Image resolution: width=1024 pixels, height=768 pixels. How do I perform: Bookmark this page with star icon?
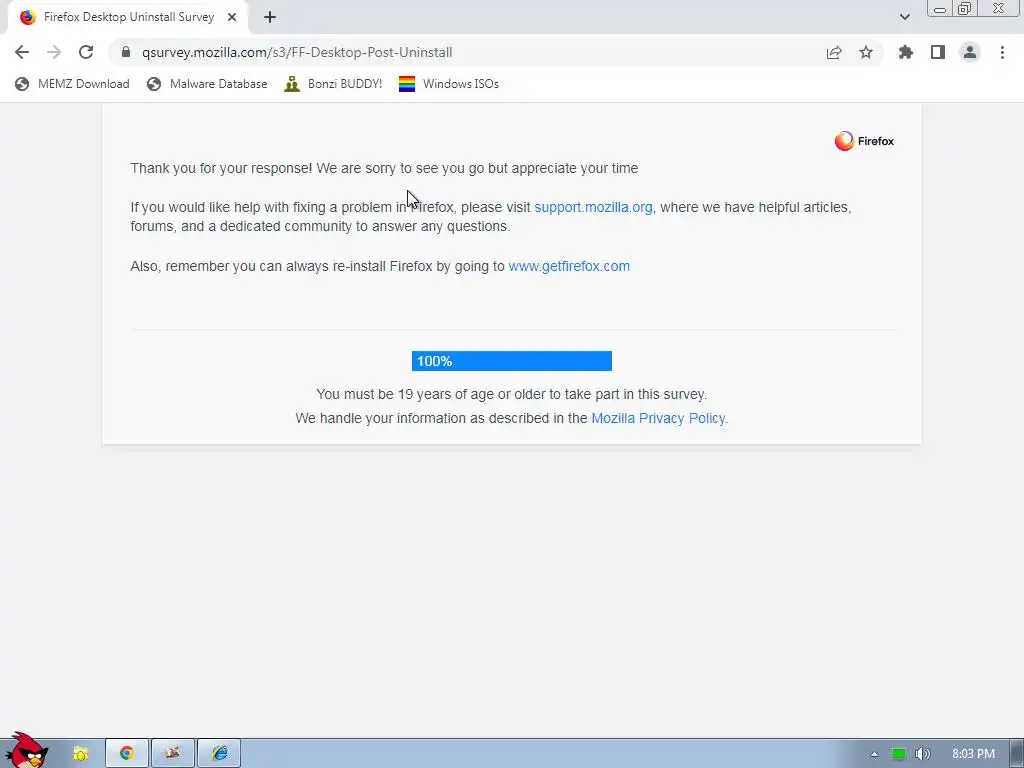[866, 52]
